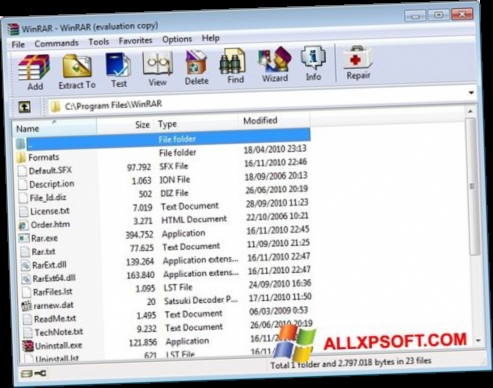Select the RarExt64.dll file name

click(54, 278)
